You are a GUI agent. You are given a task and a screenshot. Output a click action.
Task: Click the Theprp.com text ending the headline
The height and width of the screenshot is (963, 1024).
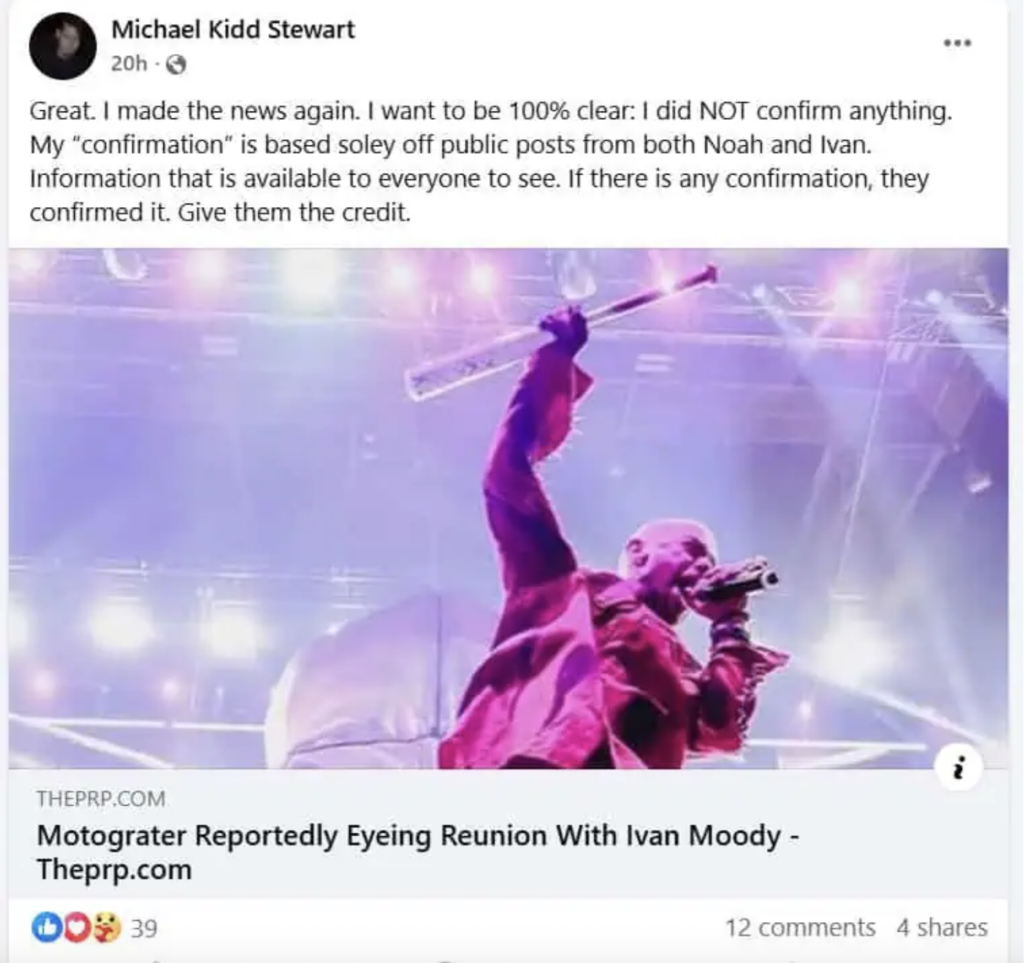[x=113, y=870]
